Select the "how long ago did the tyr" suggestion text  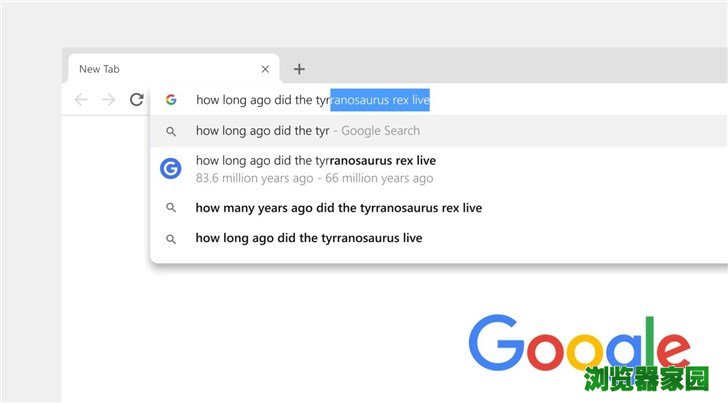pyautogui.click(x=262, y=131)
